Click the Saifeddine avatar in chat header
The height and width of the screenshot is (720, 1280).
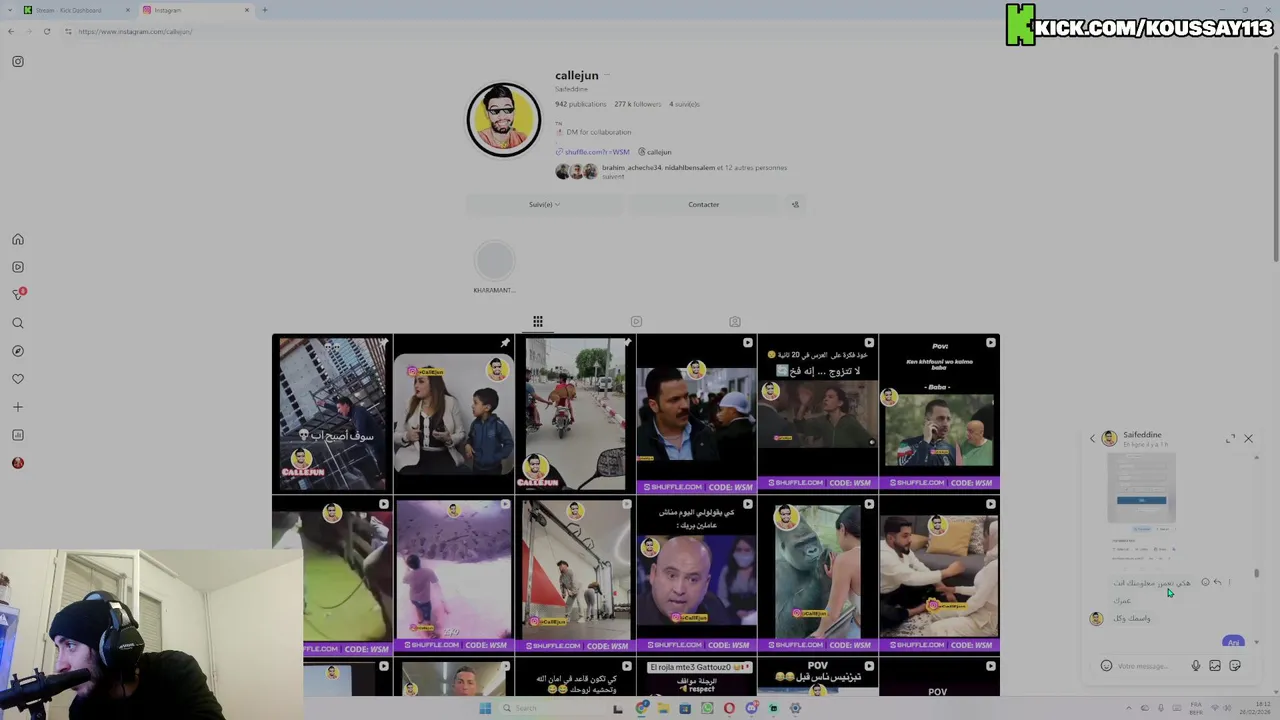pyautogui.click(x=1109, y=438)
